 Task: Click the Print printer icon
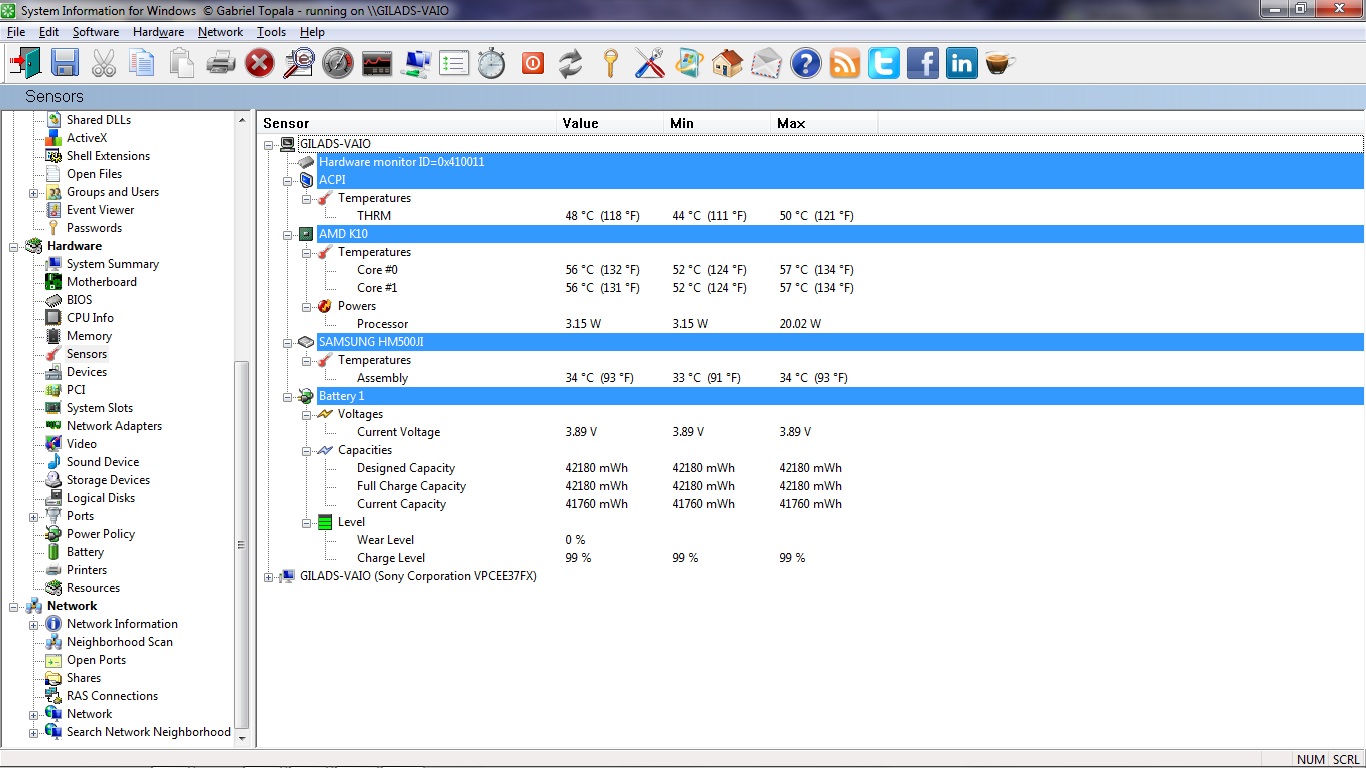coord(220,64)
